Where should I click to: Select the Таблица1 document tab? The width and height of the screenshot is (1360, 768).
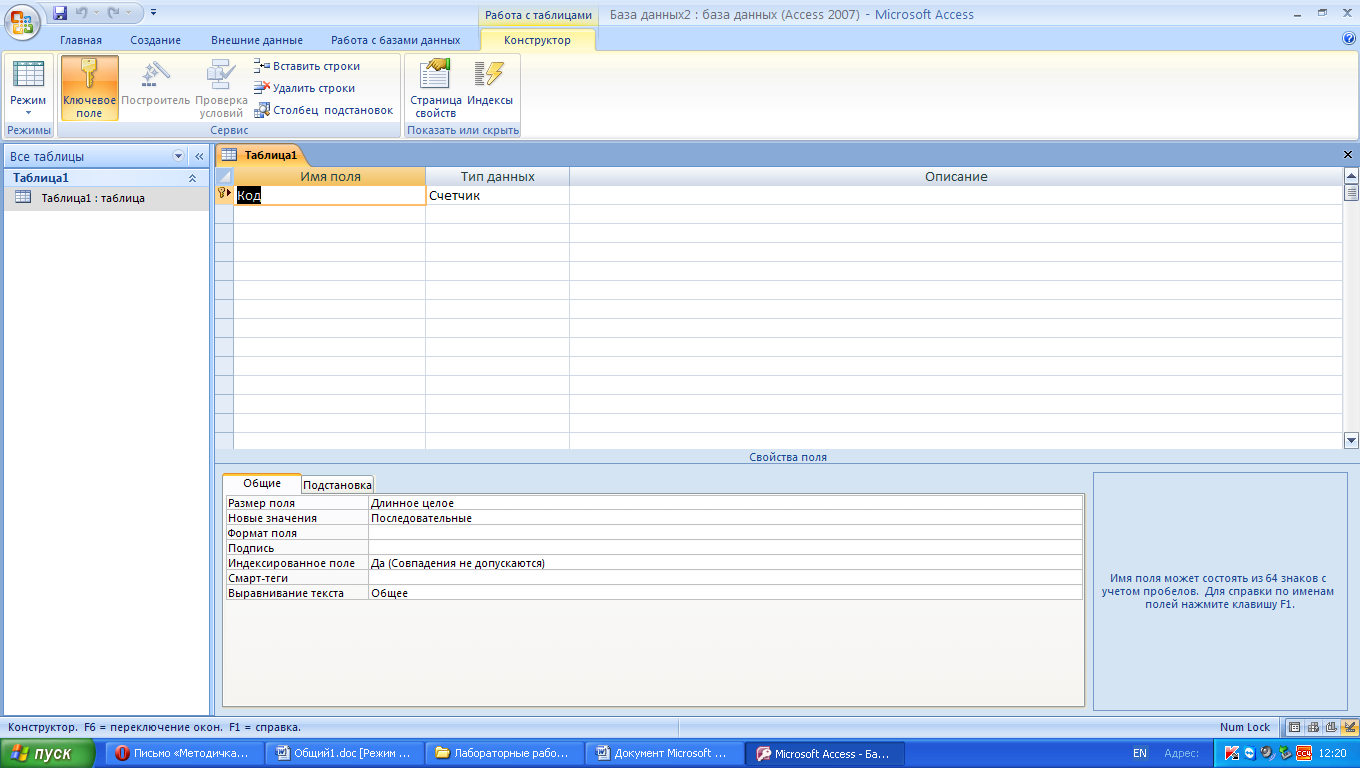coord(261,155)
